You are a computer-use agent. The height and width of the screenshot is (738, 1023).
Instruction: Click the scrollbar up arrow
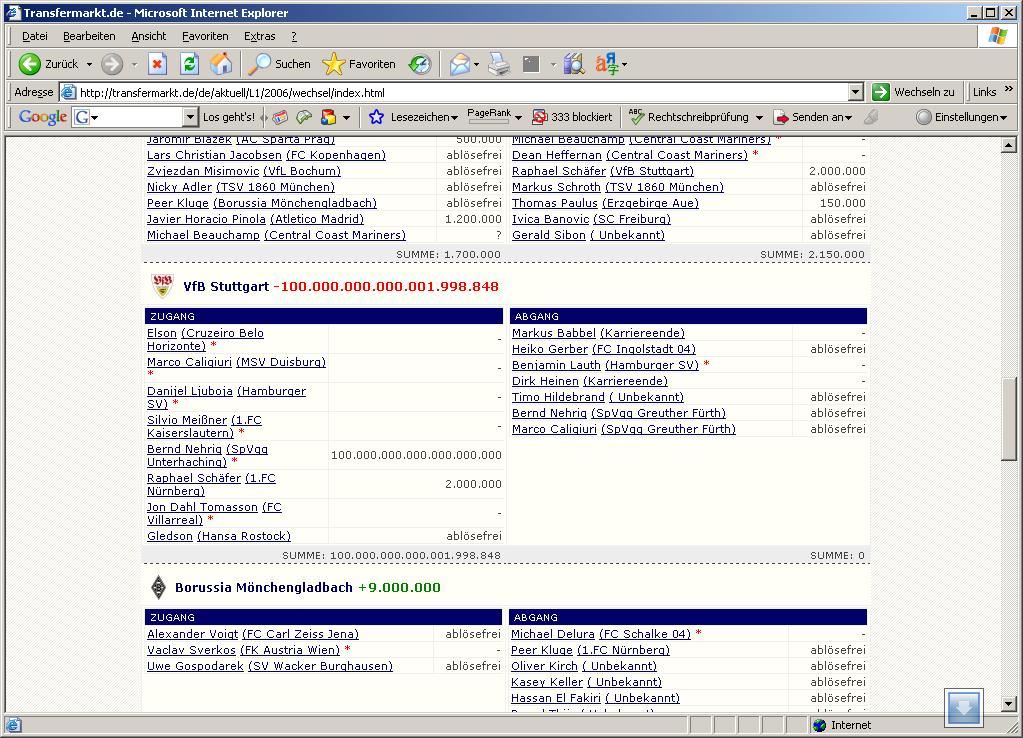click(1009, 145)
